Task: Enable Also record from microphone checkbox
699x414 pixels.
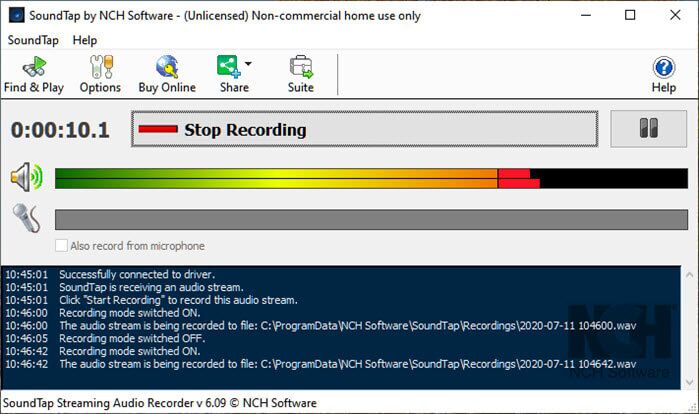Action: [x=61, y=246]
